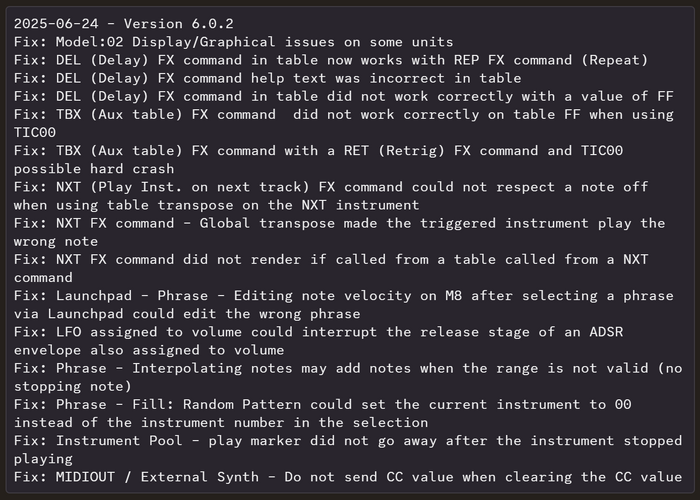Click the LFO assigned to volume fix line

point(339,330)
